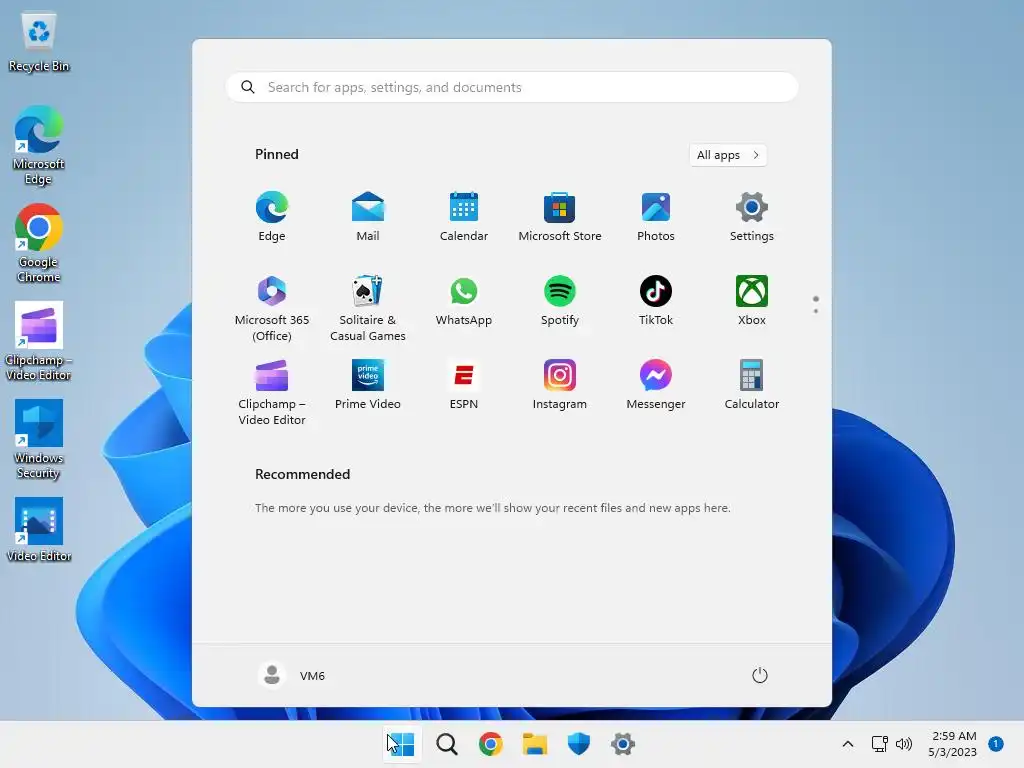Open Settings from the pinned apps
This screenshot has height=768, width=1024.
[752, 217]
